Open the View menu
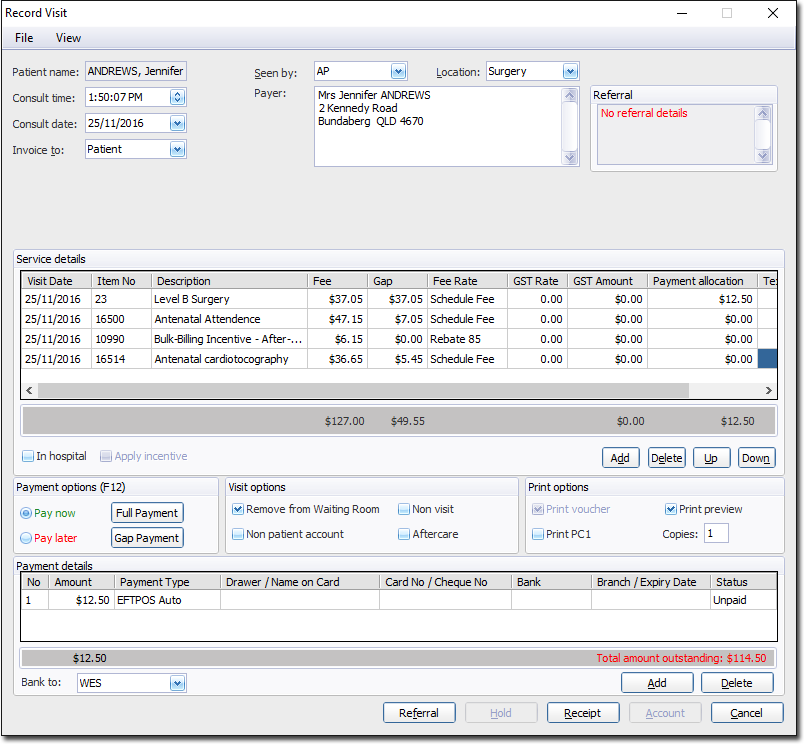This screenshot has width=804, height=744. click(68, 38)
